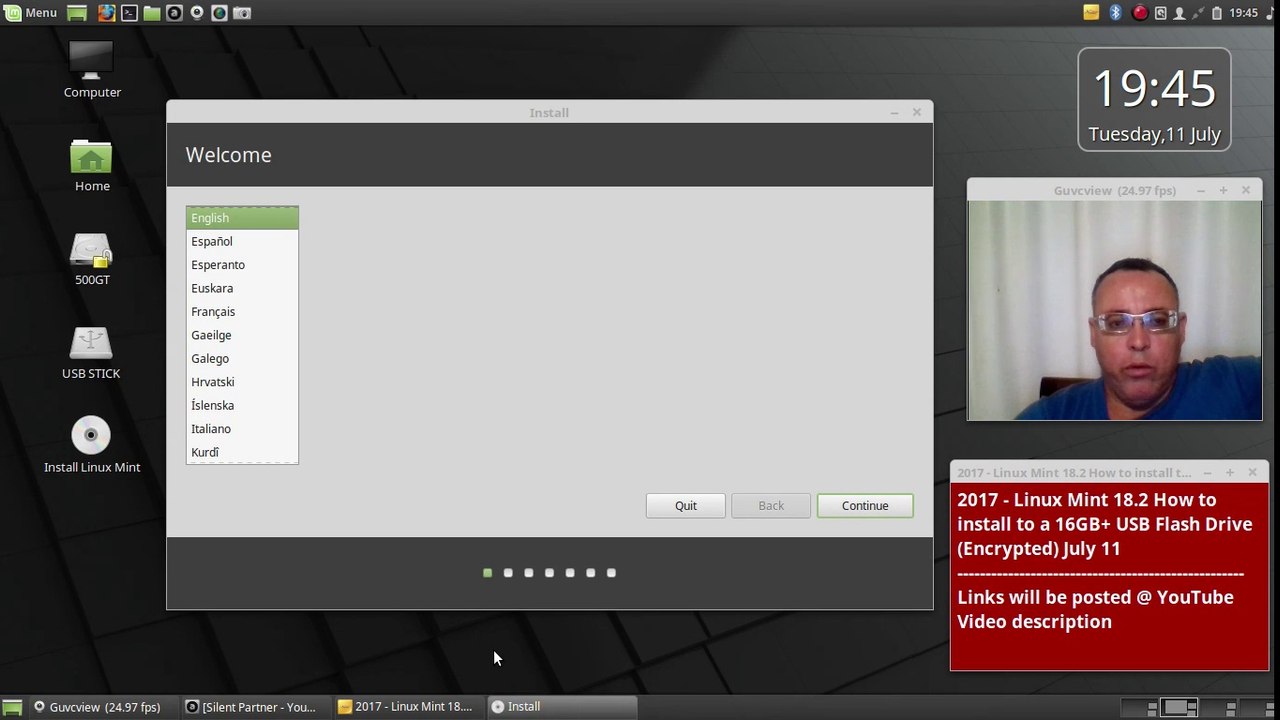Open the camera screenshot launcher in panel
The image size is (1280, 720).
tap(241, 13)
